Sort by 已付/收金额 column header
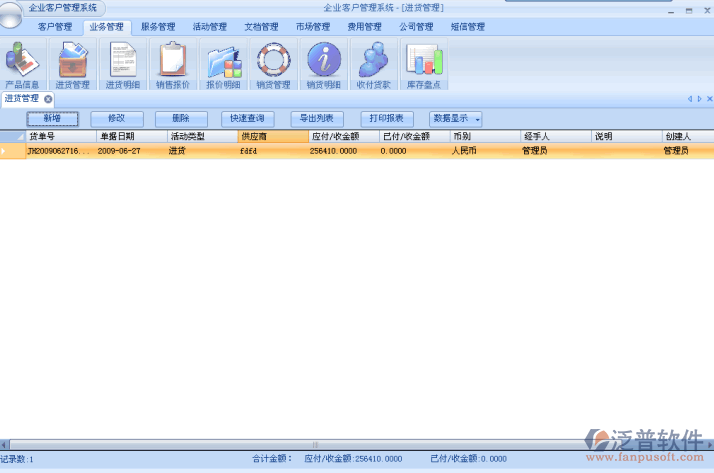 (x=414, y=136)
